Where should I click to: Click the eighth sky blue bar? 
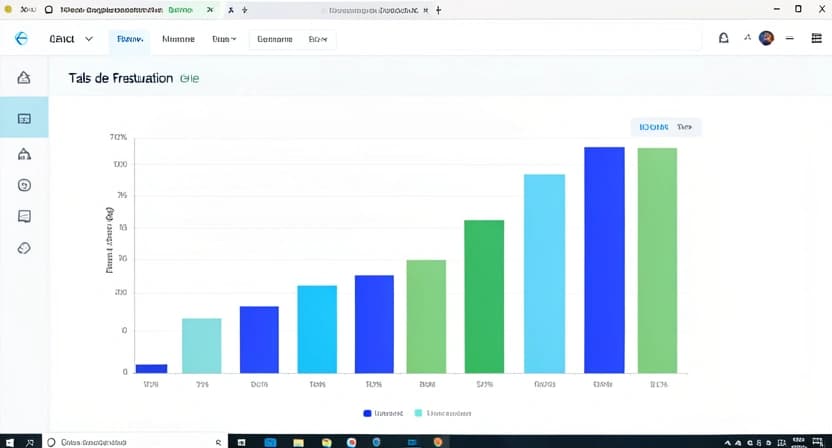(544, 273)
